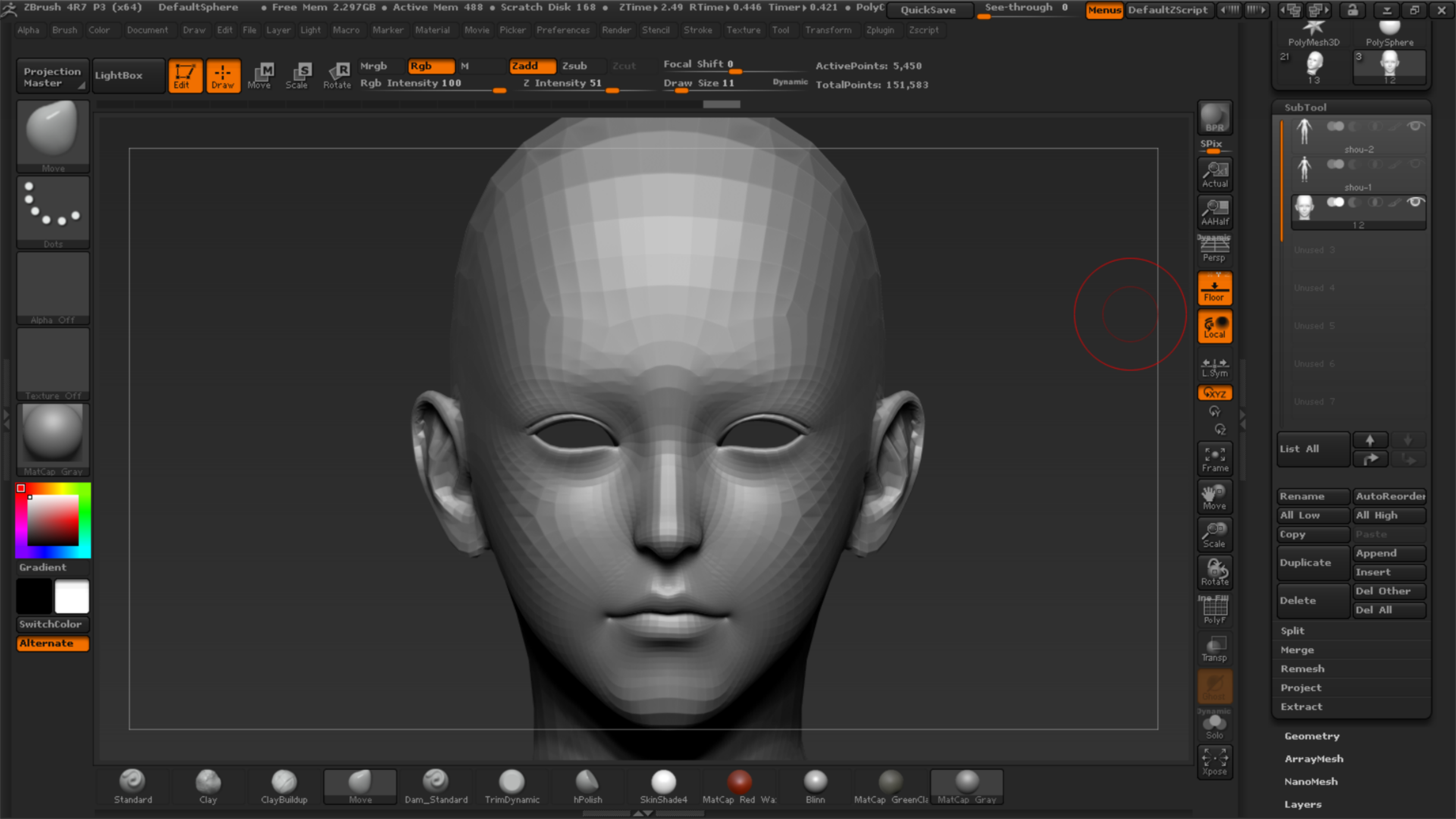Expand the Geometry palette section
This screenshot has height=819, width=1456.
(x=1311, y=736)
